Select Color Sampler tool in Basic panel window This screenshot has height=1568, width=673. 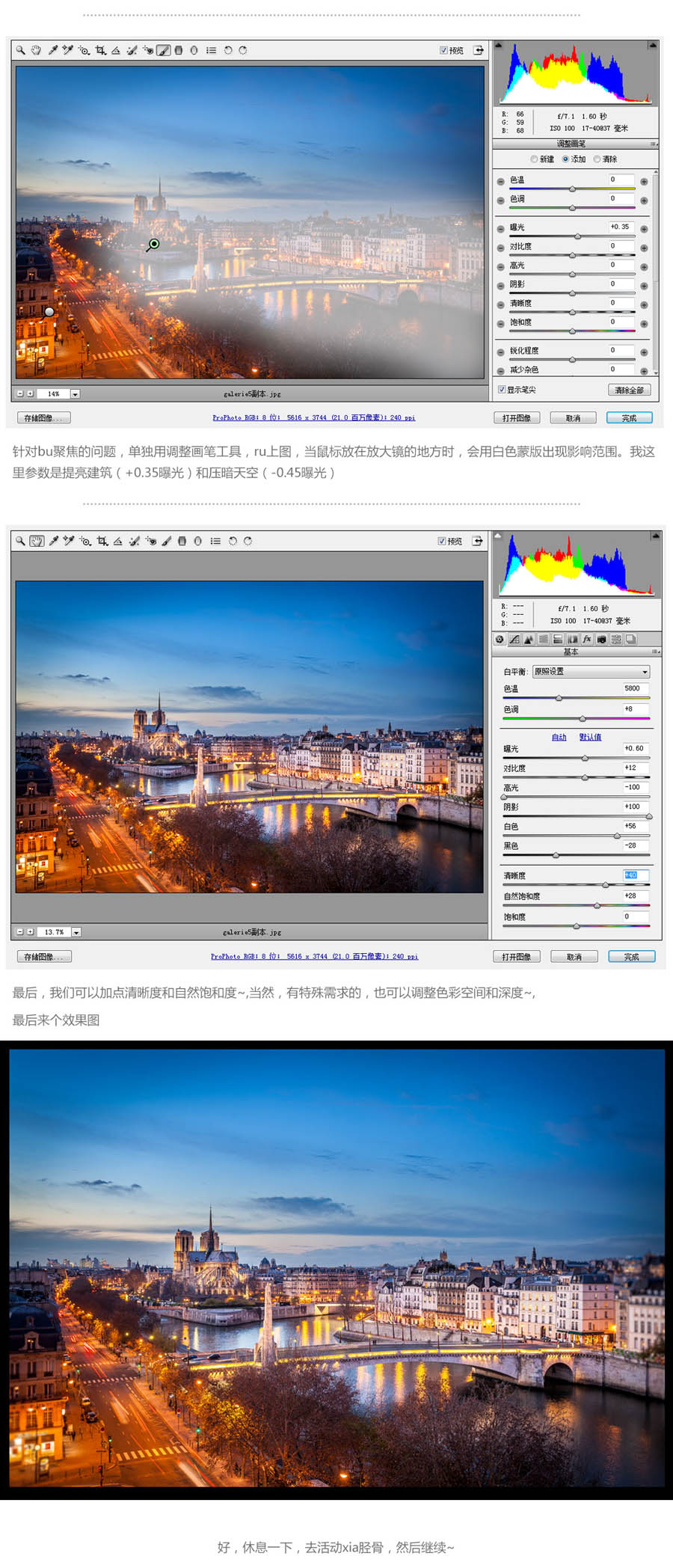tap(68, 541)
